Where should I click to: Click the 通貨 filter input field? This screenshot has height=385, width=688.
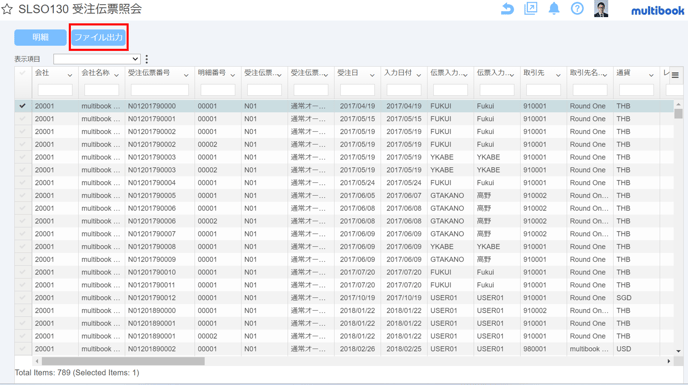pos(636,90)
